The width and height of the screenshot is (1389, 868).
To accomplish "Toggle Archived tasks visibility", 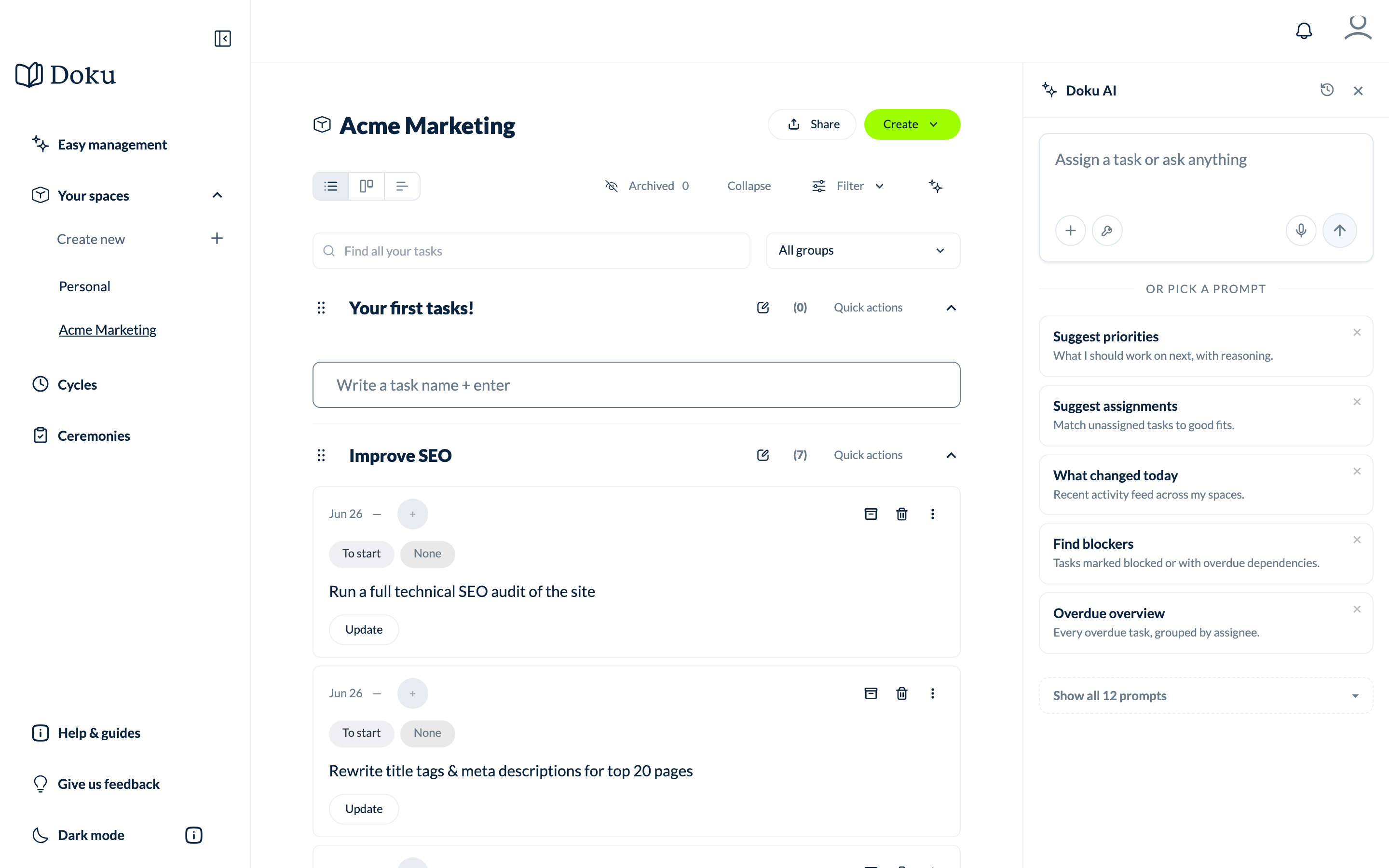I will [647, 186].
